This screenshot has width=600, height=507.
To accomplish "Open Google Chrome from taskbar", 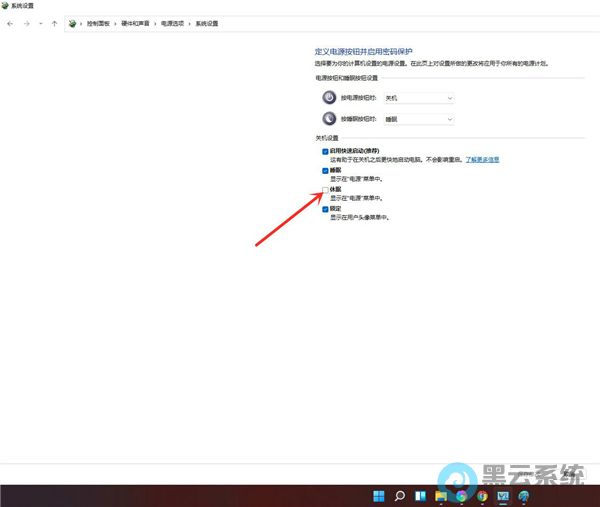I will click(482, 495).
